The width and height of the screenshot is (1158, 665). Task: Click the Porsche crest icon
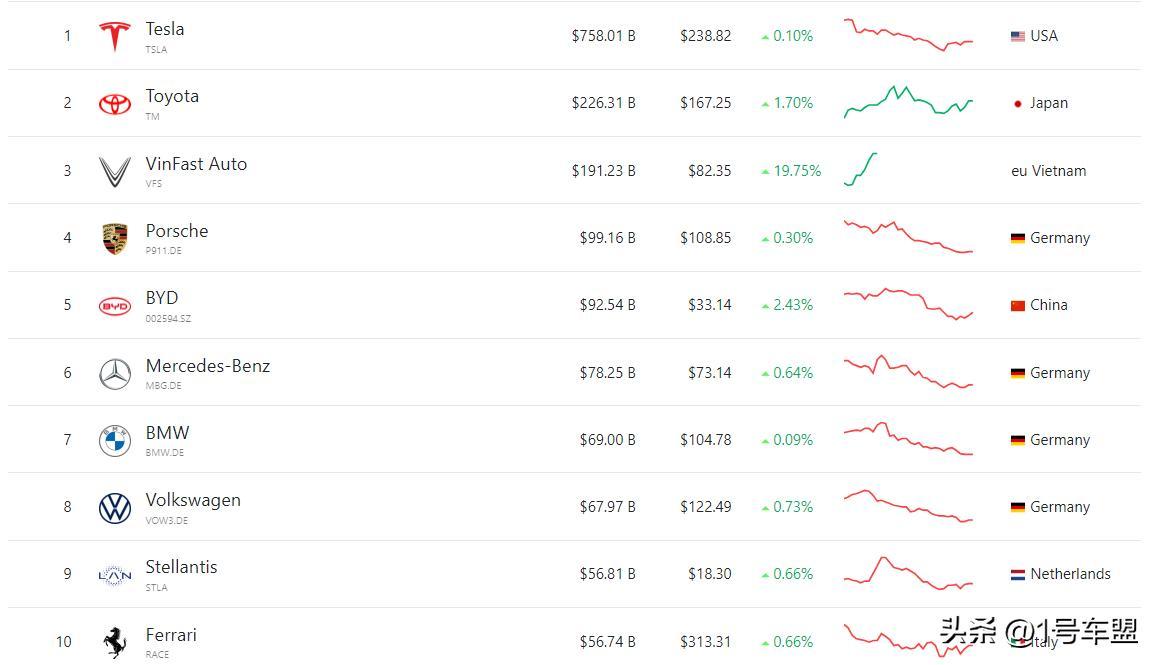(114, 239)
